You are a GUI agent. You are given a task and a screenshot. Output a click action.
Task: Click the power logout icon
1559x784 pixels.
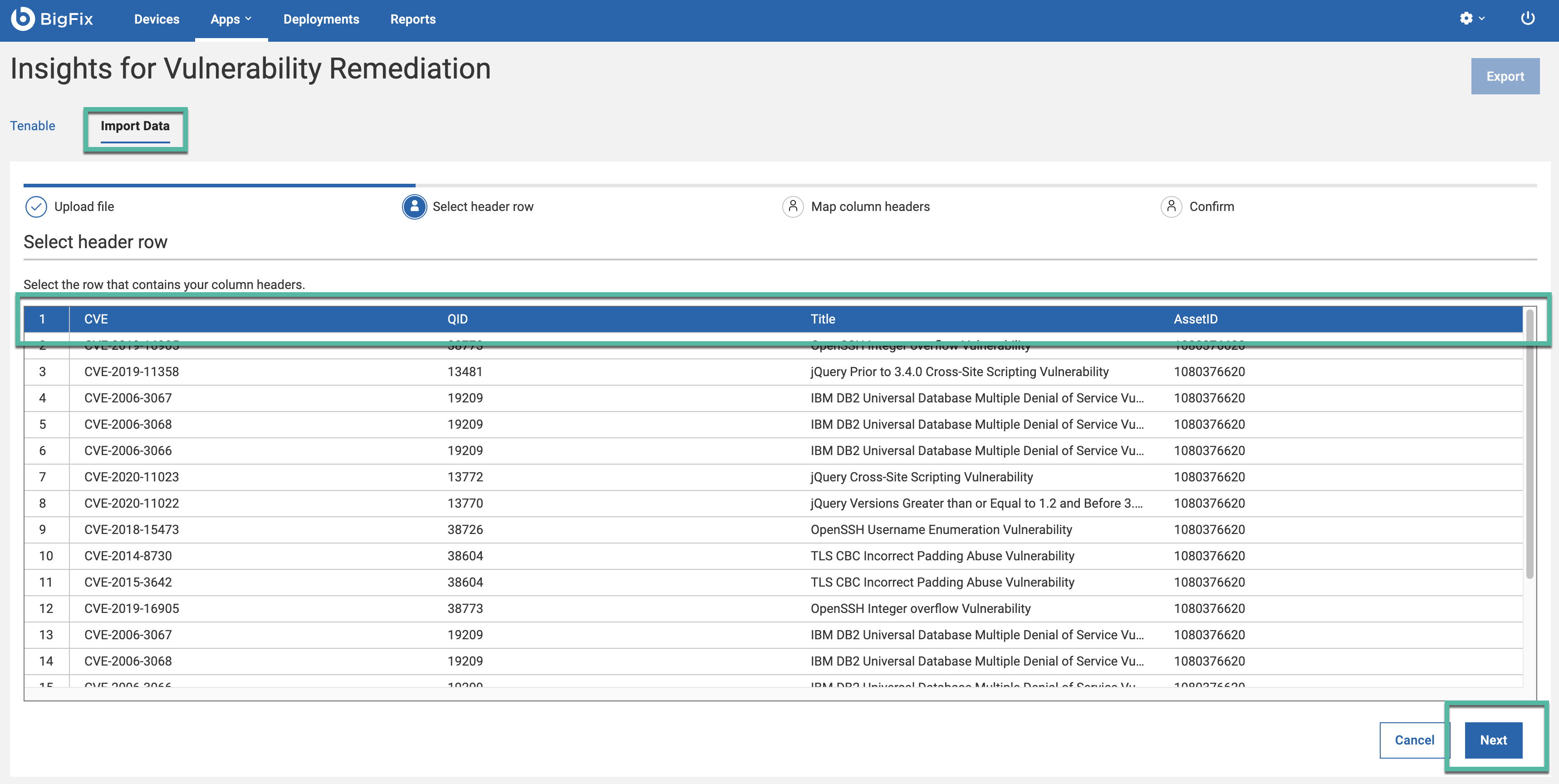click(1528, 19)
